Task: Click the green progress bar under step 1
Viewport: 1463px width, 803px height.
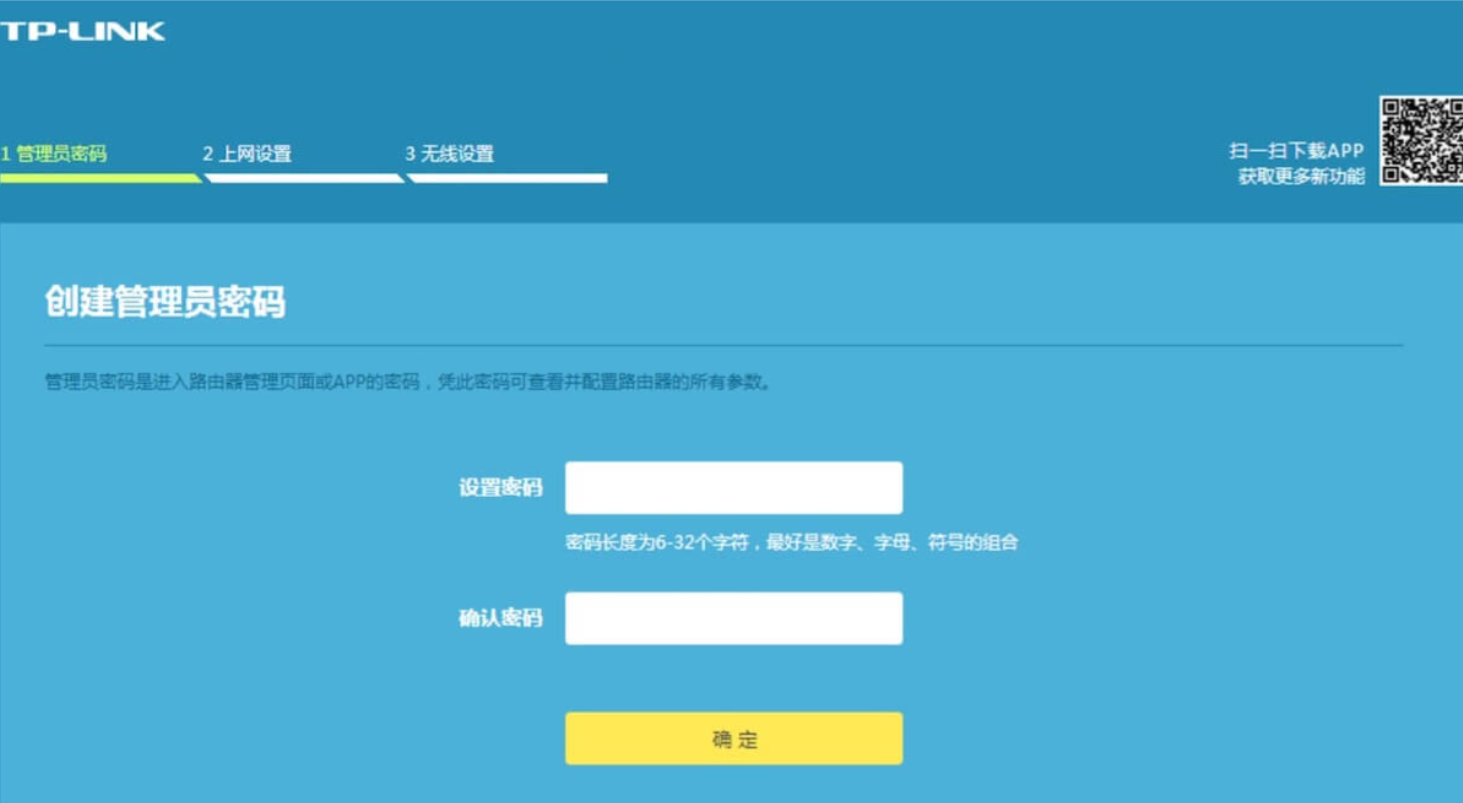Action: [x=100, y=178]
